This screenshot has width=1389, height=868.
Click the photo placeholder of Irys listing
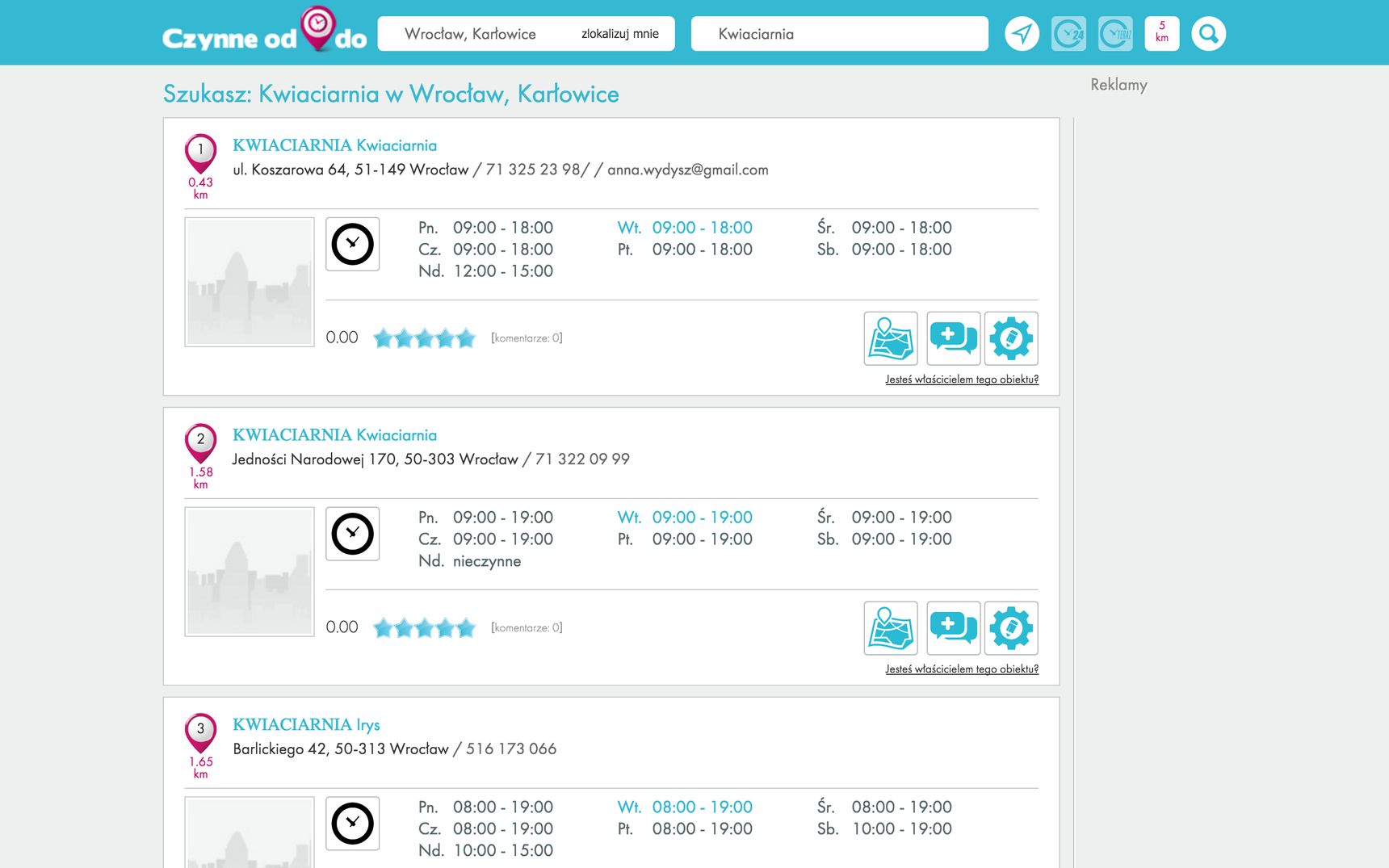click(250, 832)
